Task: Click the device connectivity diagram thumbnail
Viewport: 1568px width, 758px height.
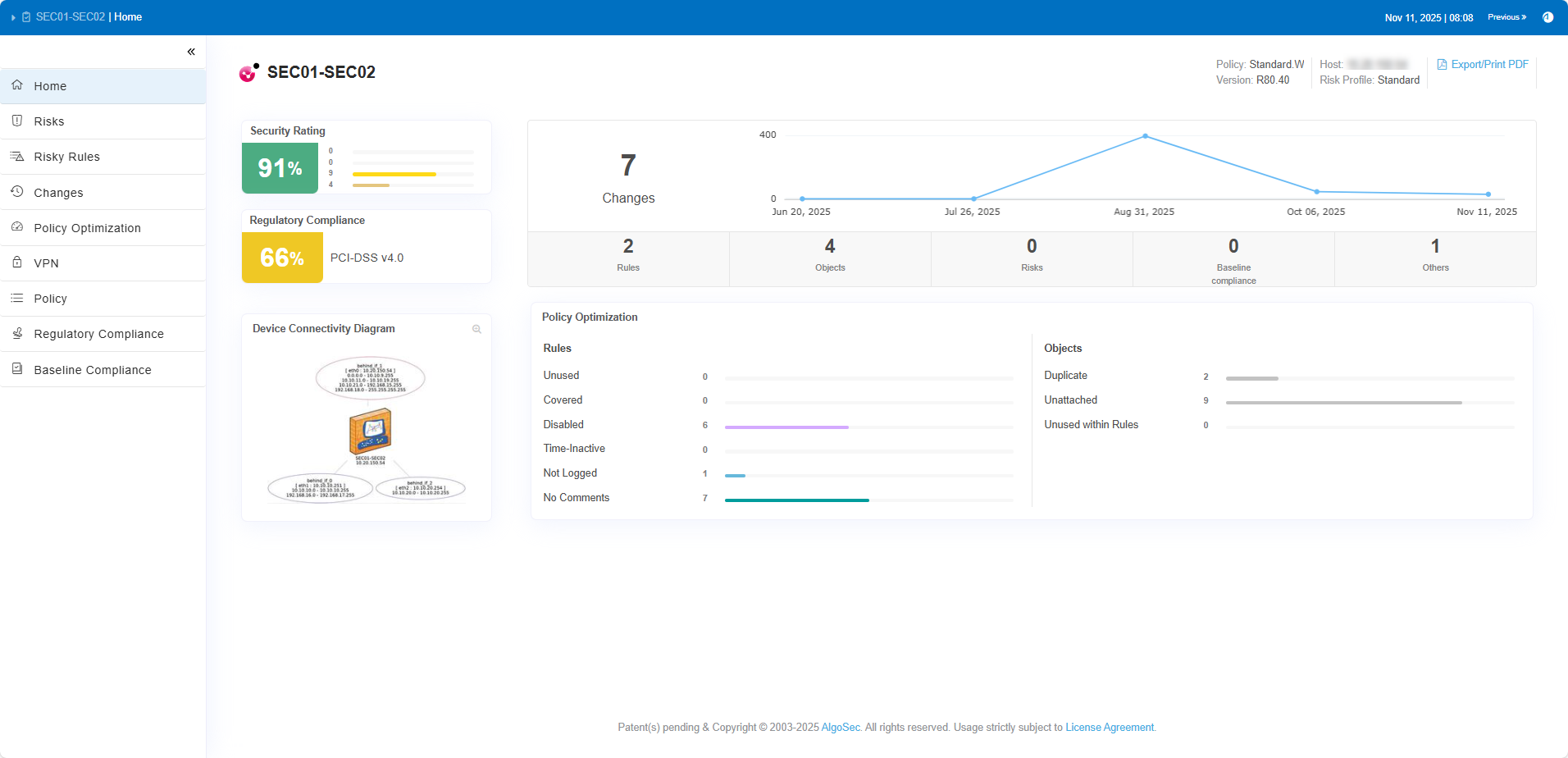Action: click(367, 429)
